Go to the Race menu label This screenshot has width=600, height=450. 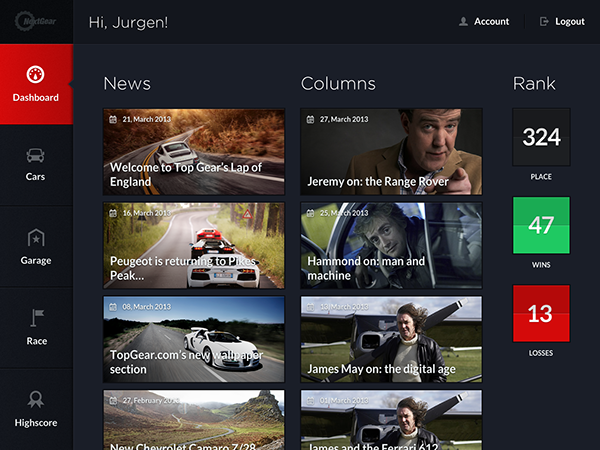click(37, 341)
